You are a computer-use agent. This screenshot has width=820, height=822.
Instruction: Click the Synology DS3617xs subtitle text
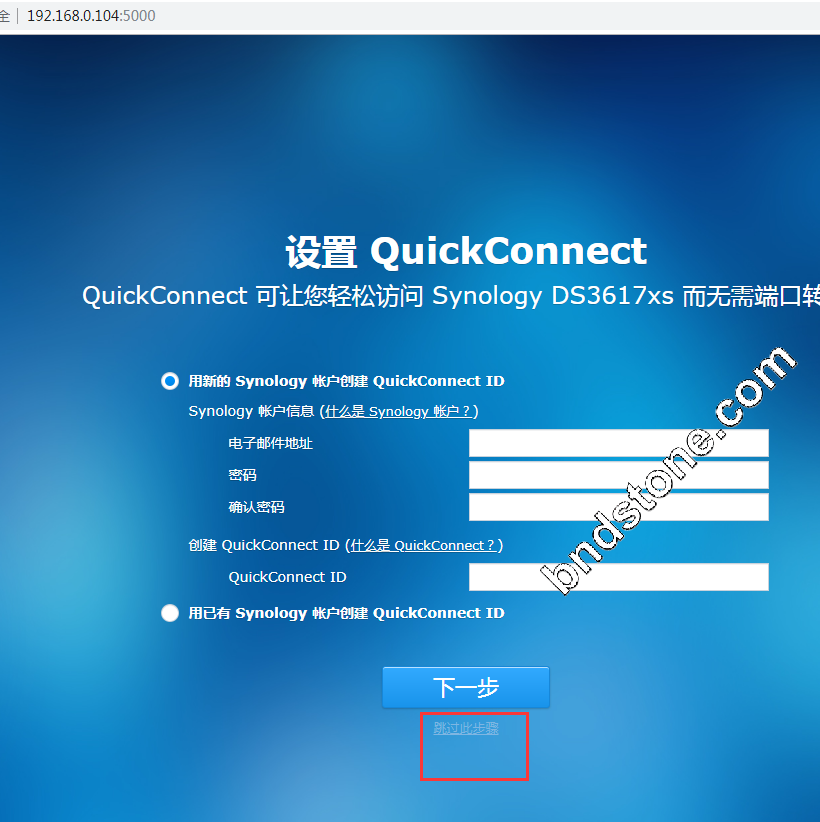coord(553,296)
